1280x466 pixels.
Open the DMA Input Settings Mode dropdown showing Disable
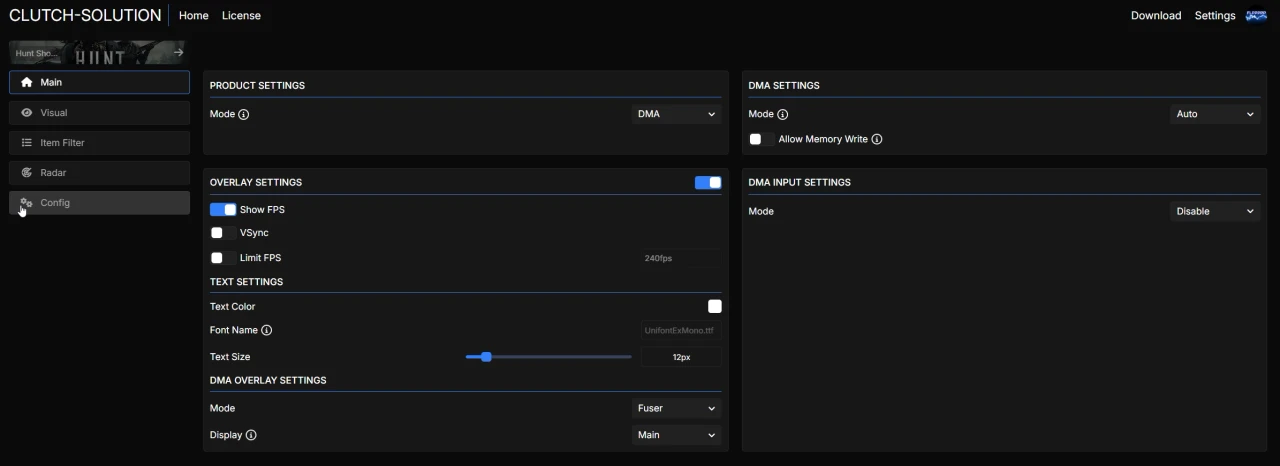(1215, 211)
